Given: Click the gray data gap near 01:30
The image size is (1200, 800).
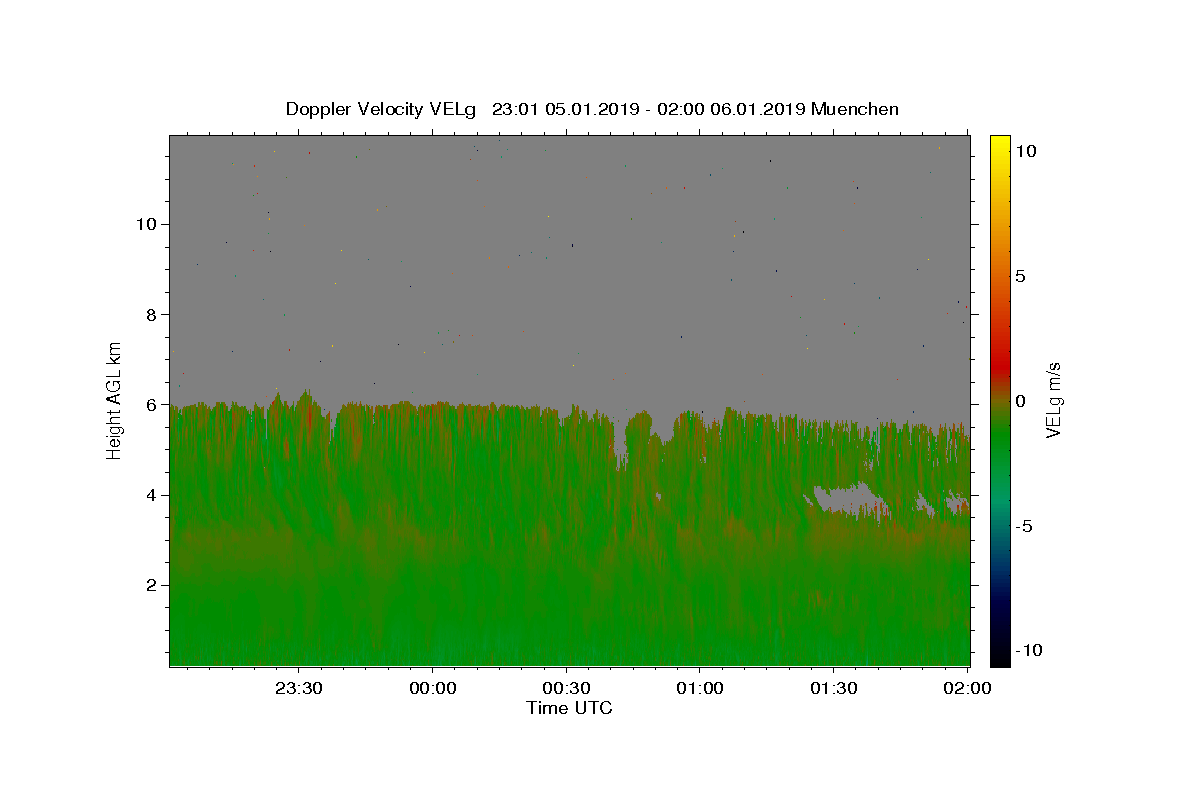Looking at the screenshot, I should [x=845, y=498].
